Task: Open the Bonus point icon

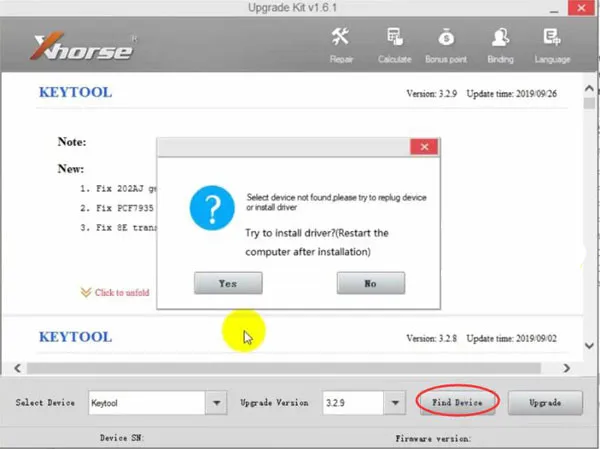Action: (446, 45)
